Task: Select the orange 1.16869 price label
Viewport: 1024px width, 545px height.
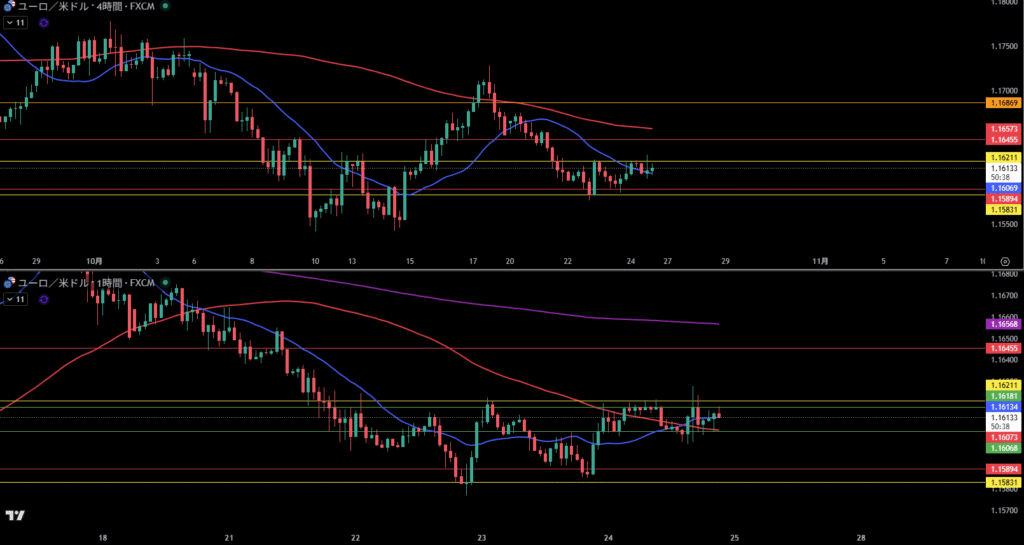Action: 1003,103
